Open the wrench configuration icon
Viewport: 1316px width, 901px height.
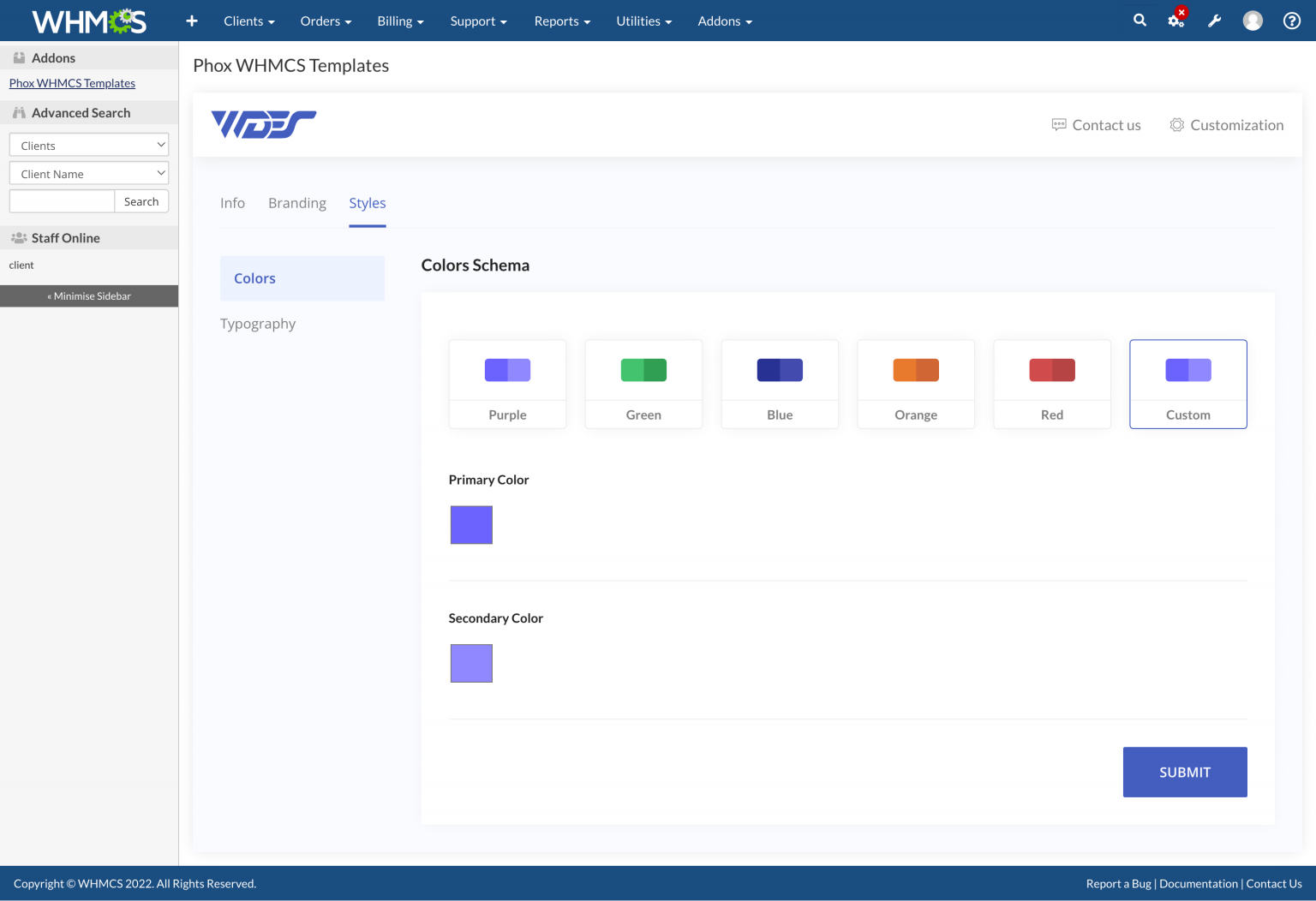(x=1214, y=21)
